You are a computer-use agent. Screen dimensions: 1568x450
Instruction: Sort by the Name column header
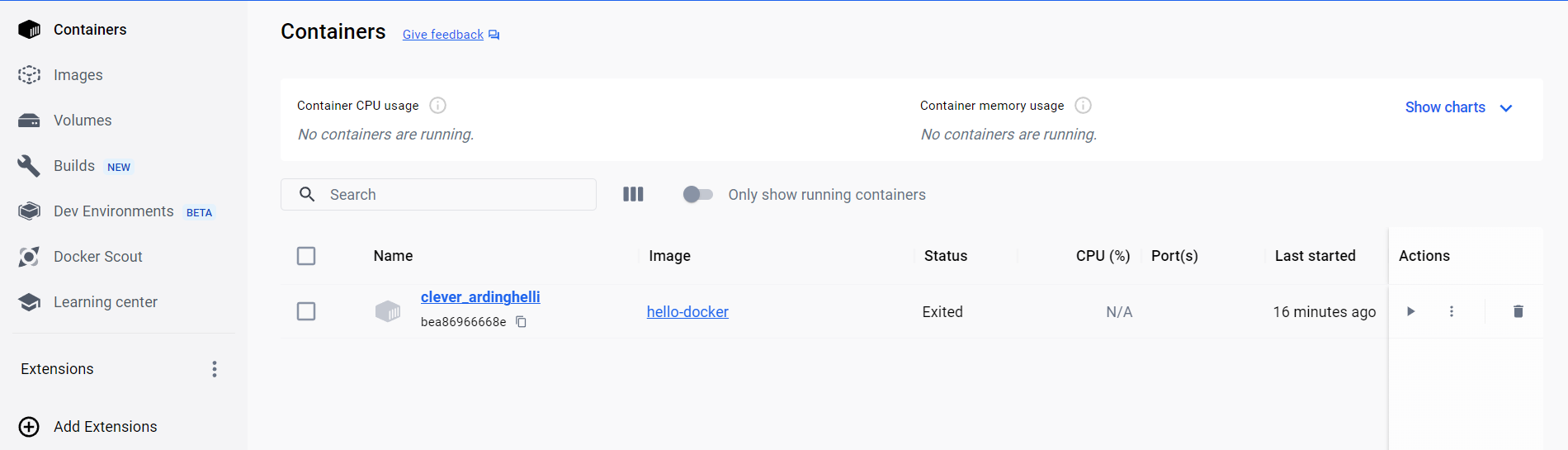(393, 256)
